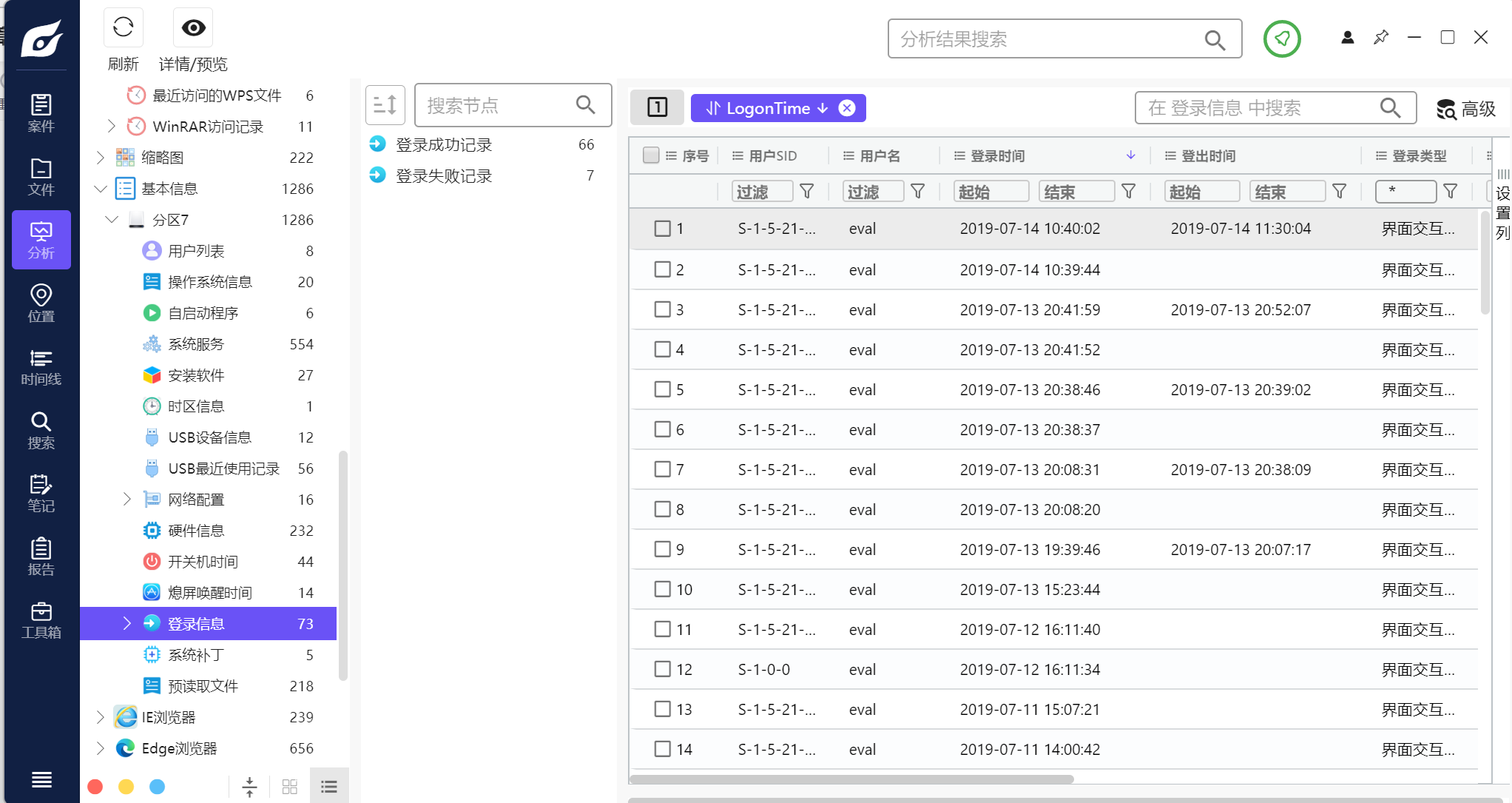This screenshot has width=1512, height=803.
Task: Click the green shield status icon
Action: [x=1282, y=38]
